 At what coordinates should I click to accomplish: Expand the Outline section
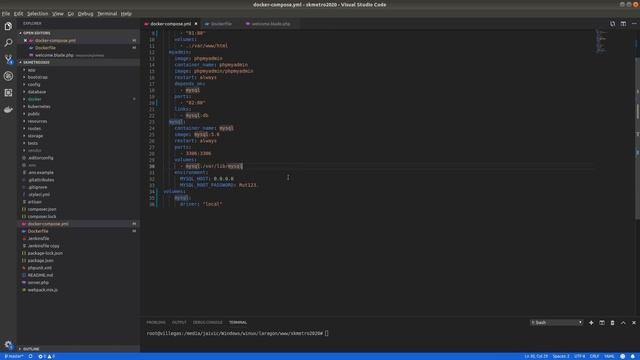(x=78, y=349)
